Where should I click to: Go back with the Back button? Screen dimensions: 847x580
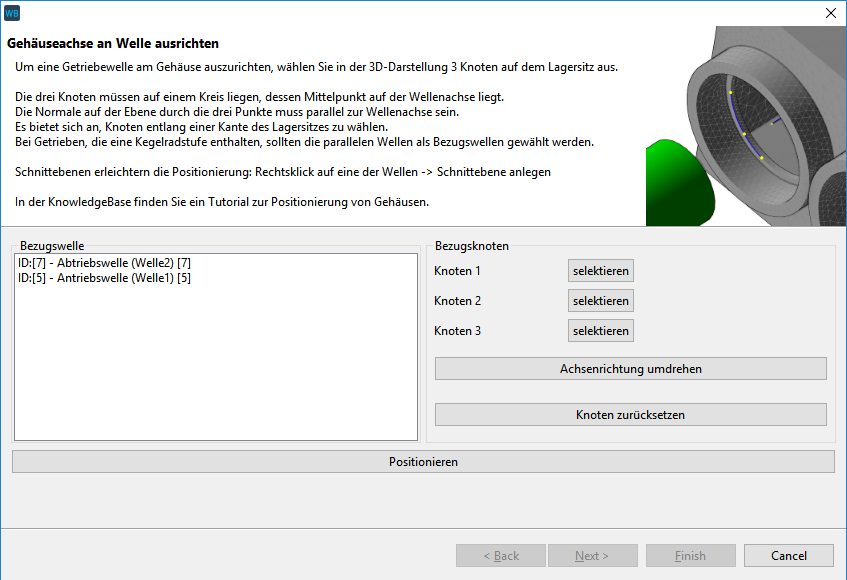(501, 556)
